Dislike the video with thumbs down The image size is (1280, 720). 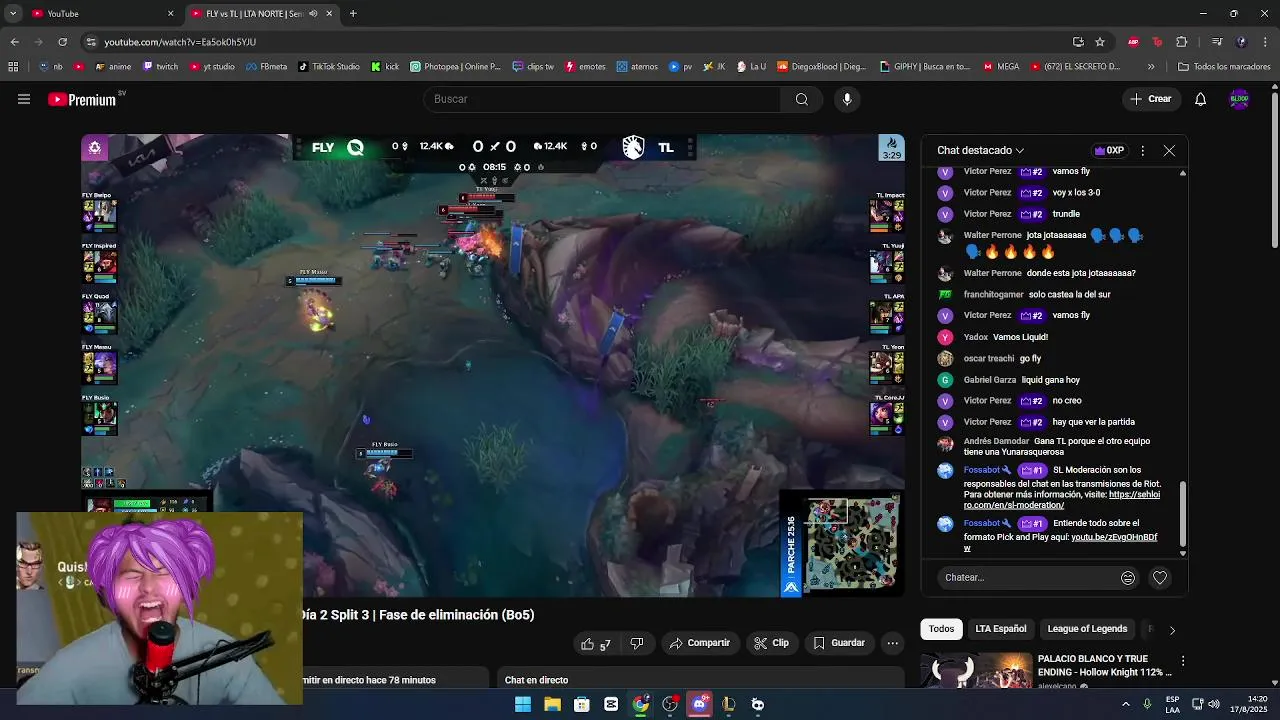click(637, 643)
